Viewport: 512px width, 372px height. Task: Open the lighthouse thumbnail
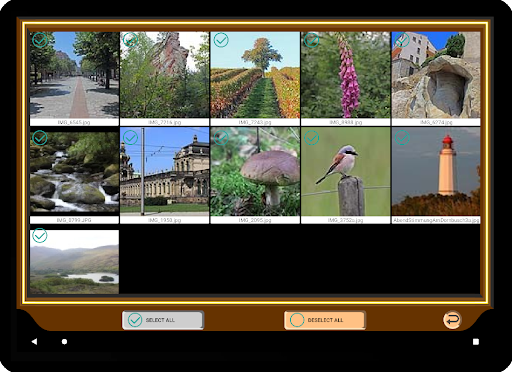[x=436, y=172]
